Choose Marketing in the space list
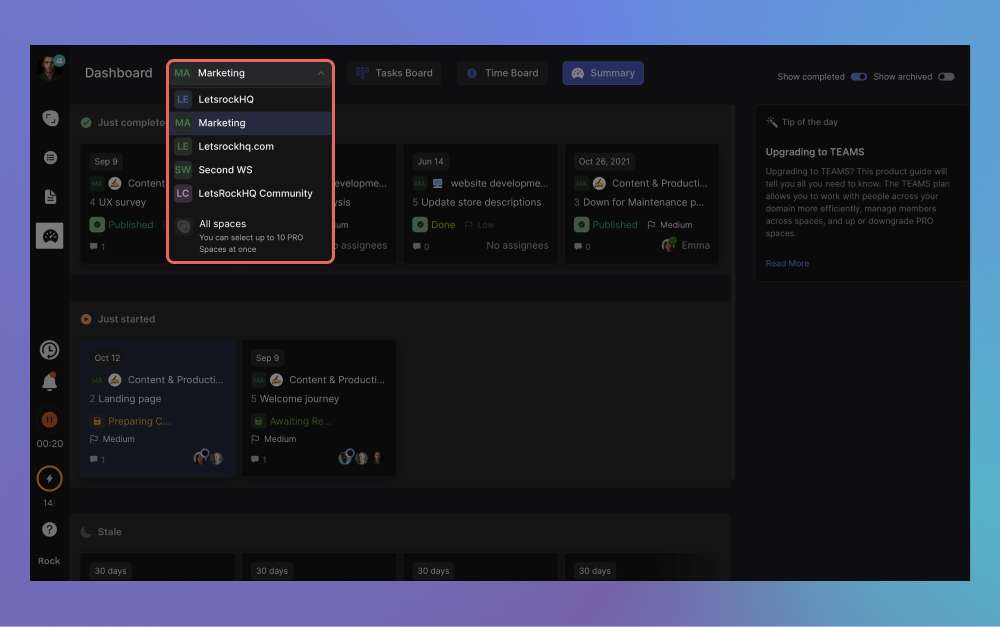Screen dimensions: 1000x627 [x=250, y=122]
